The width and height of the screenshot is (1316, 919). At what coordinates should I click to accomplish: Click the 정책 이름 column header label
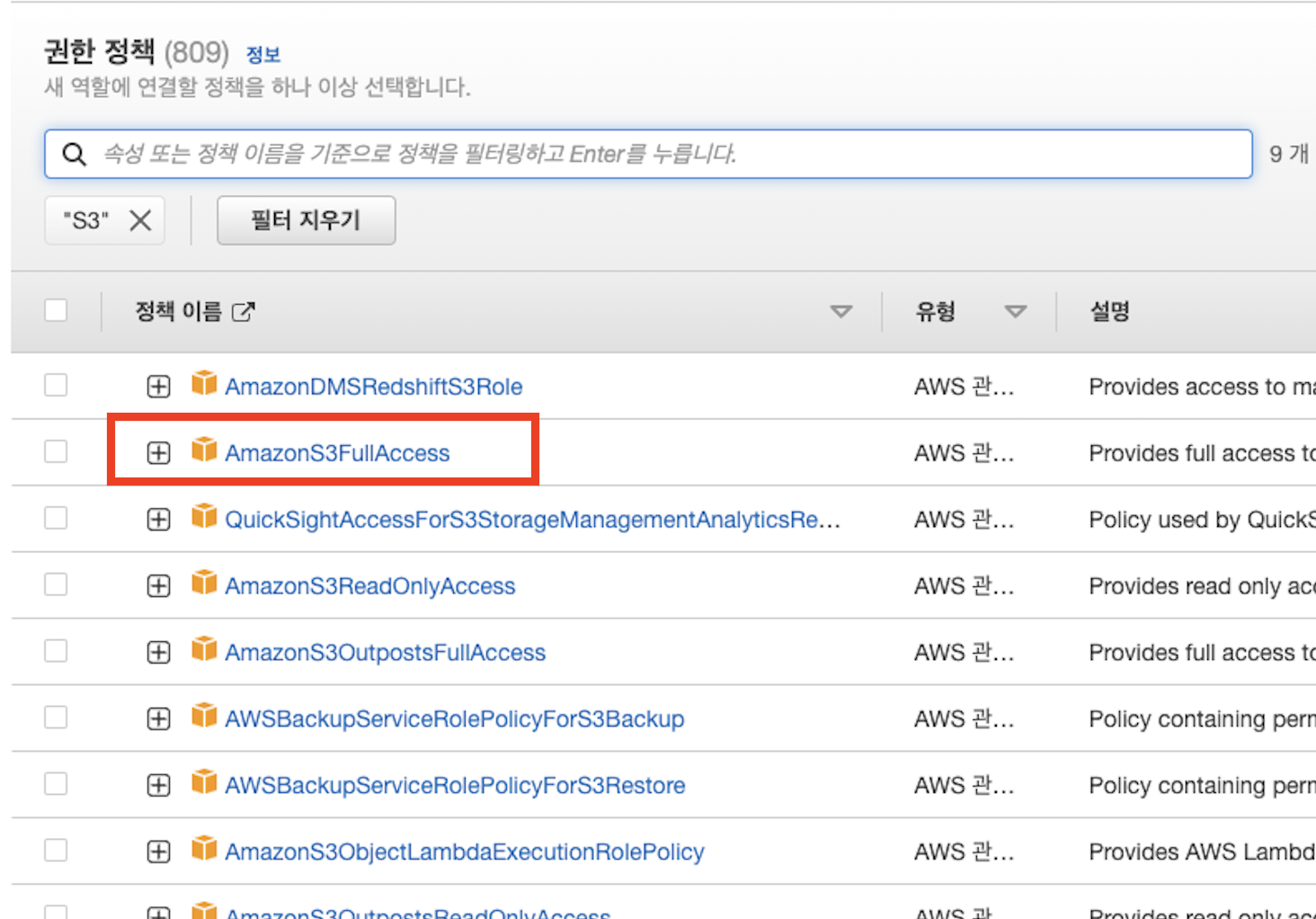(x=178, y=311)
